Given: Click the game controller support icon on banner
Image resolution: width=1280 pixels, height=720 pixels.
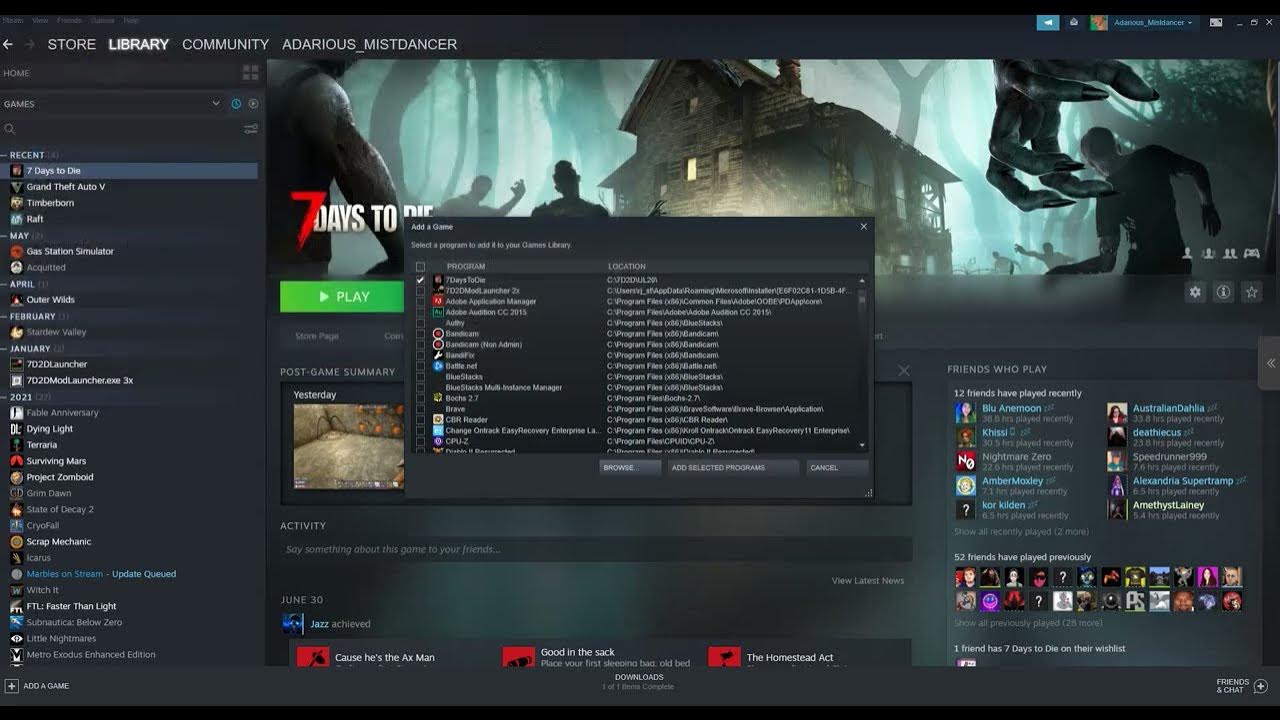Looking at the screenshot, I should coord(1251,254).
